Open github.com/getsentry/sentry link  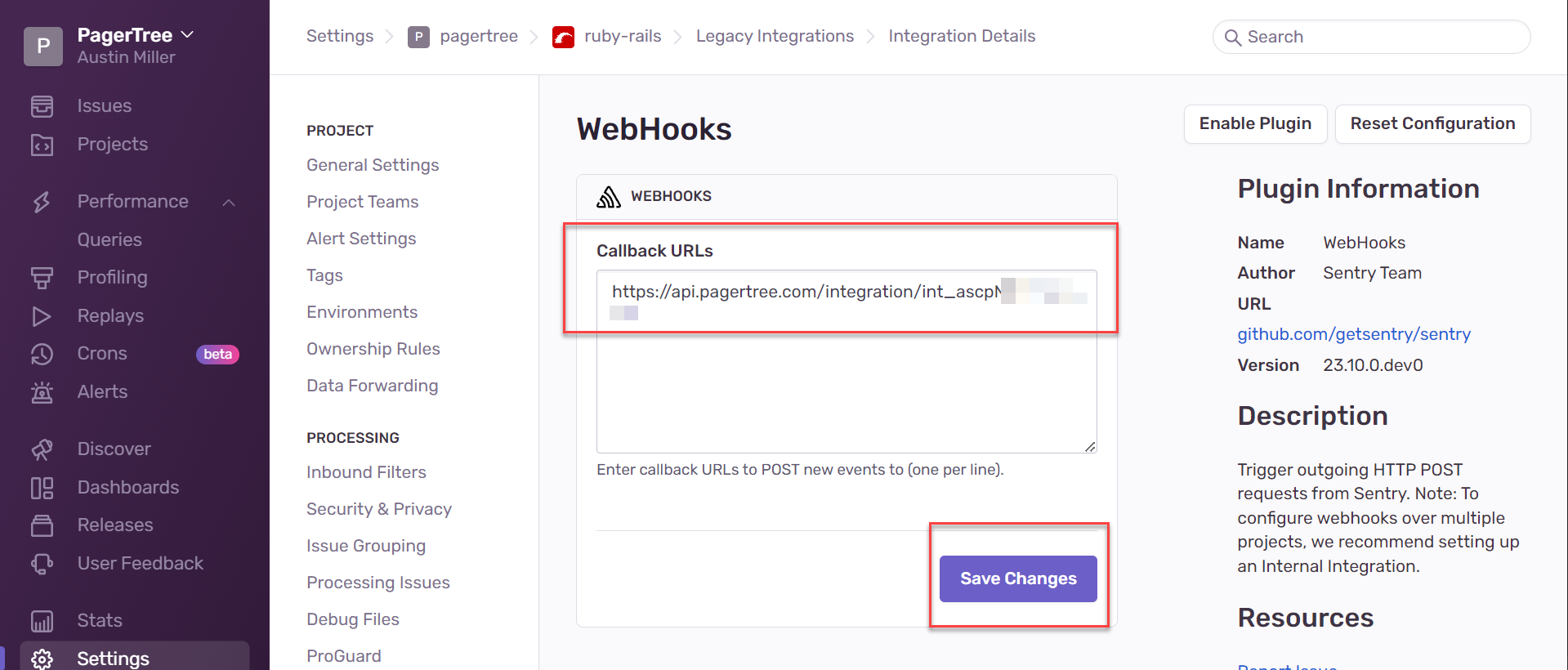pos(1354,334)
